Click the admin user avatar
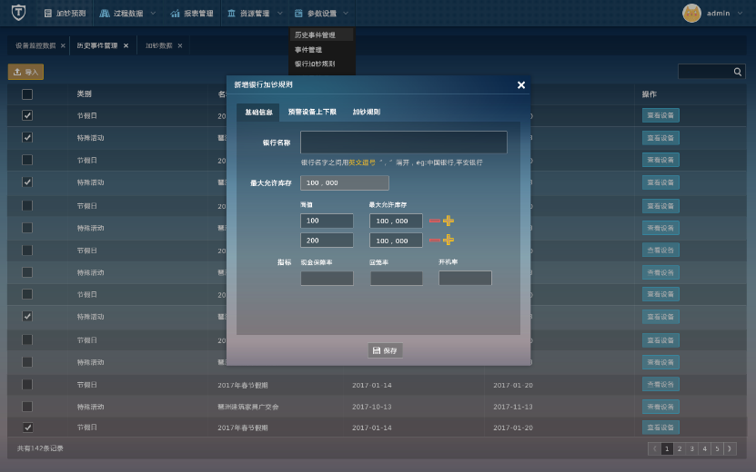The height and width of the screenshot is (472, 756). [691, 13]
